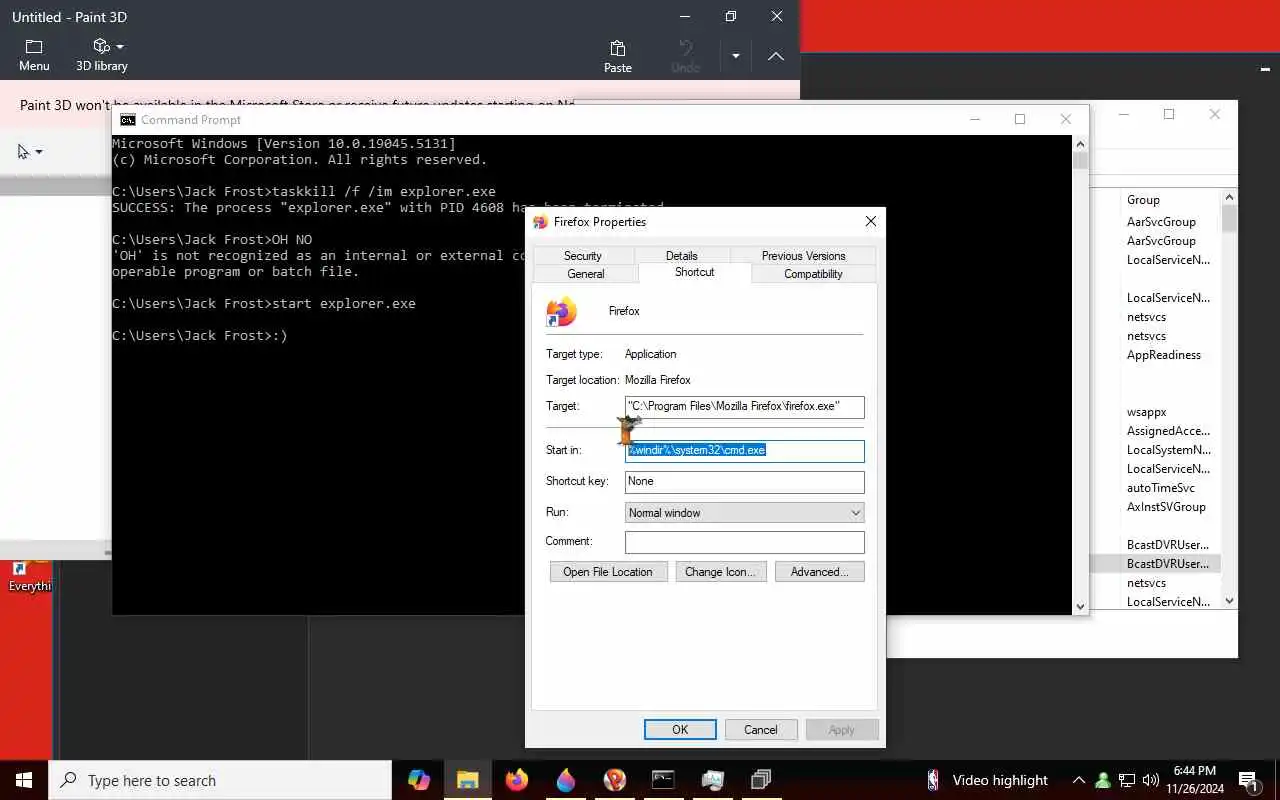Open the Compatibility tab
Screen dimensions: 1280x800
[813, 273]
